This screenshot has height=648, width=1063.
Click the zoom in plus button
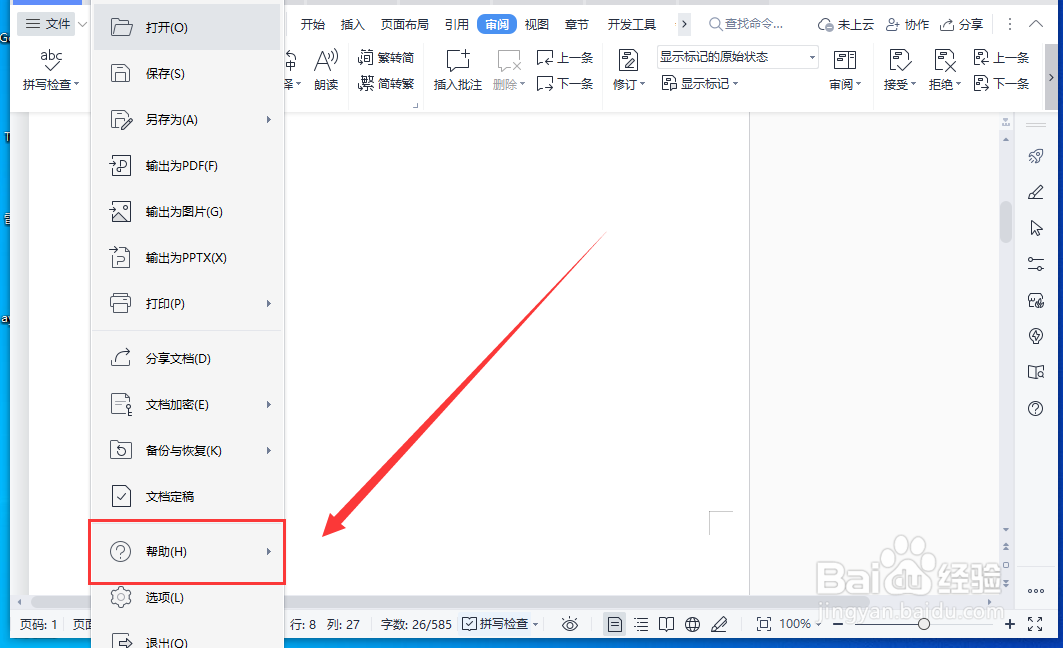pos(1009,624)
